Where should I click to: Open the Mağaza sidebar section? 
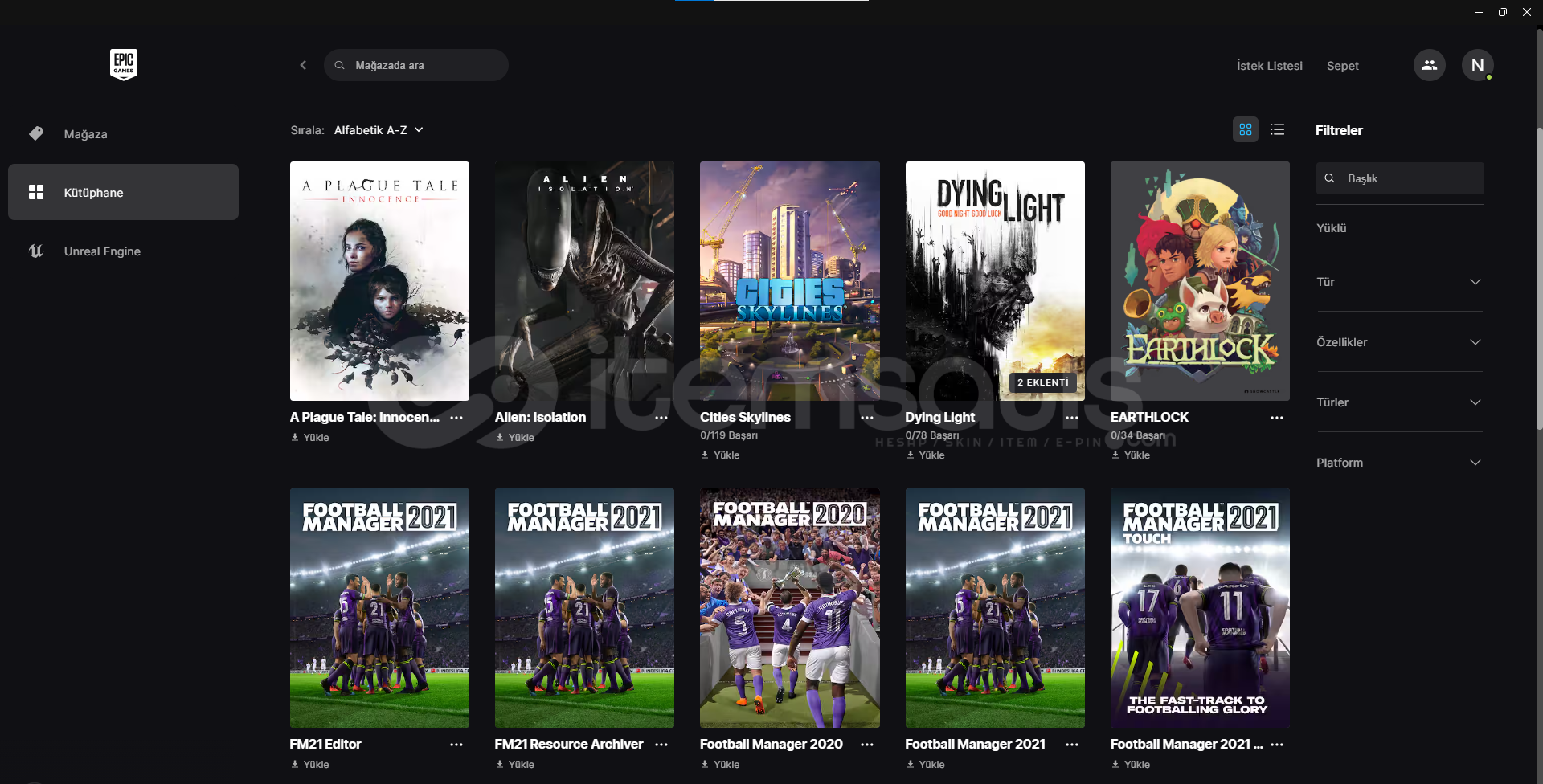(x=123, y=133)
